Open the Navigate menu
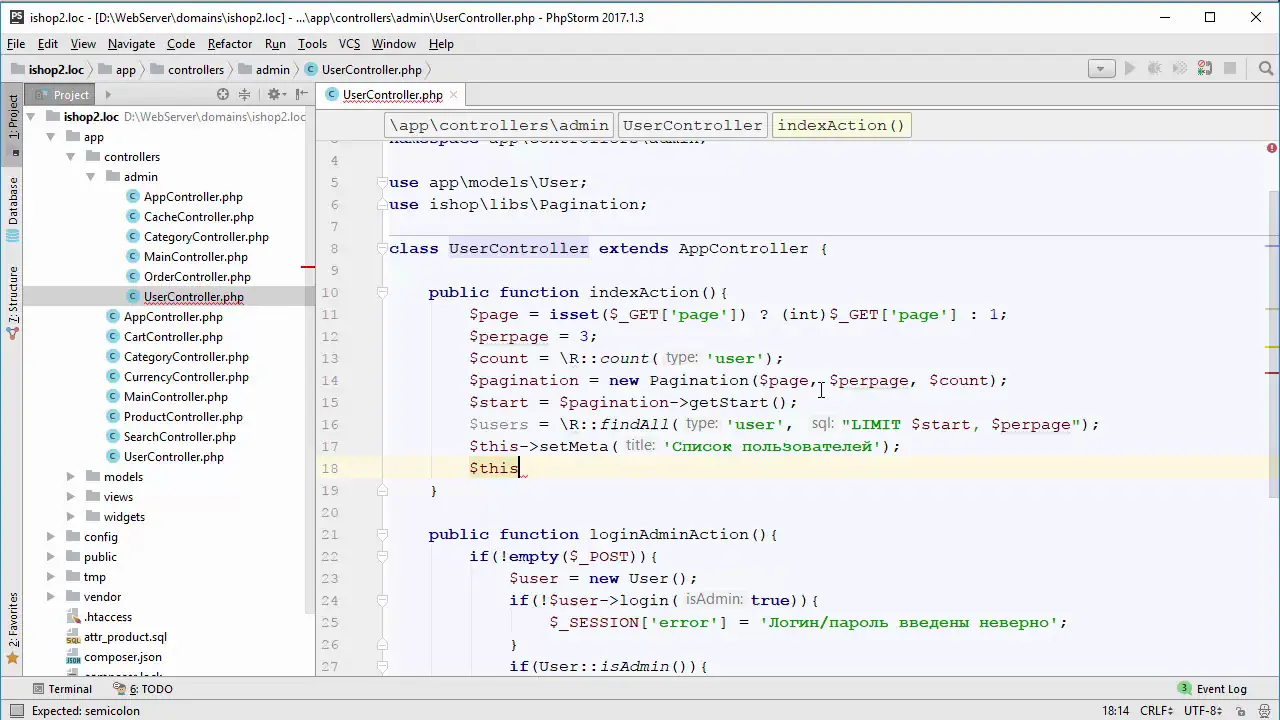This screenshot has width=1280, height=720. 131,44
